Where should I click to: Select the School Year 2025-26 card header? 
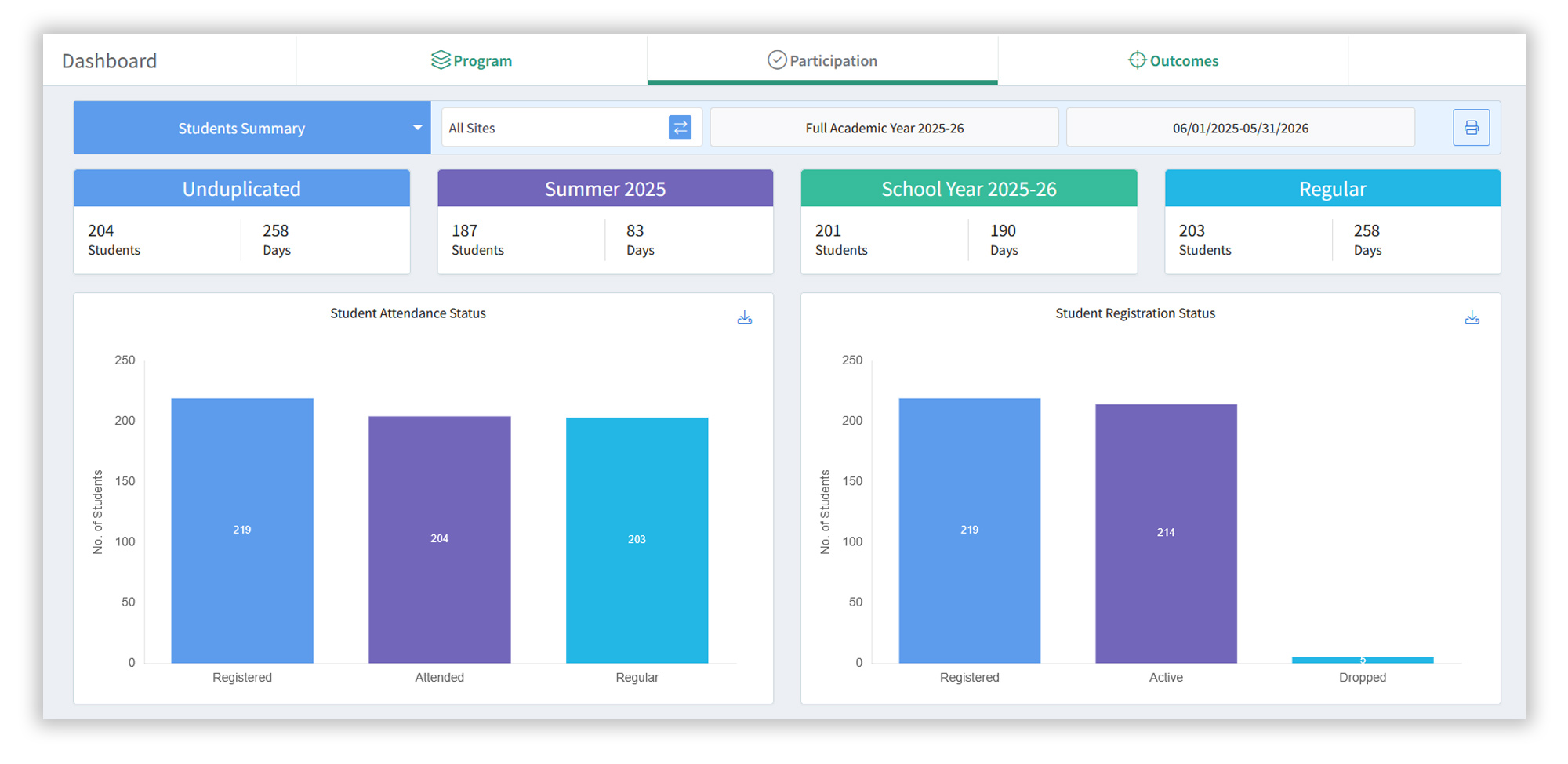pyautogui.click(x=969, y=189)
